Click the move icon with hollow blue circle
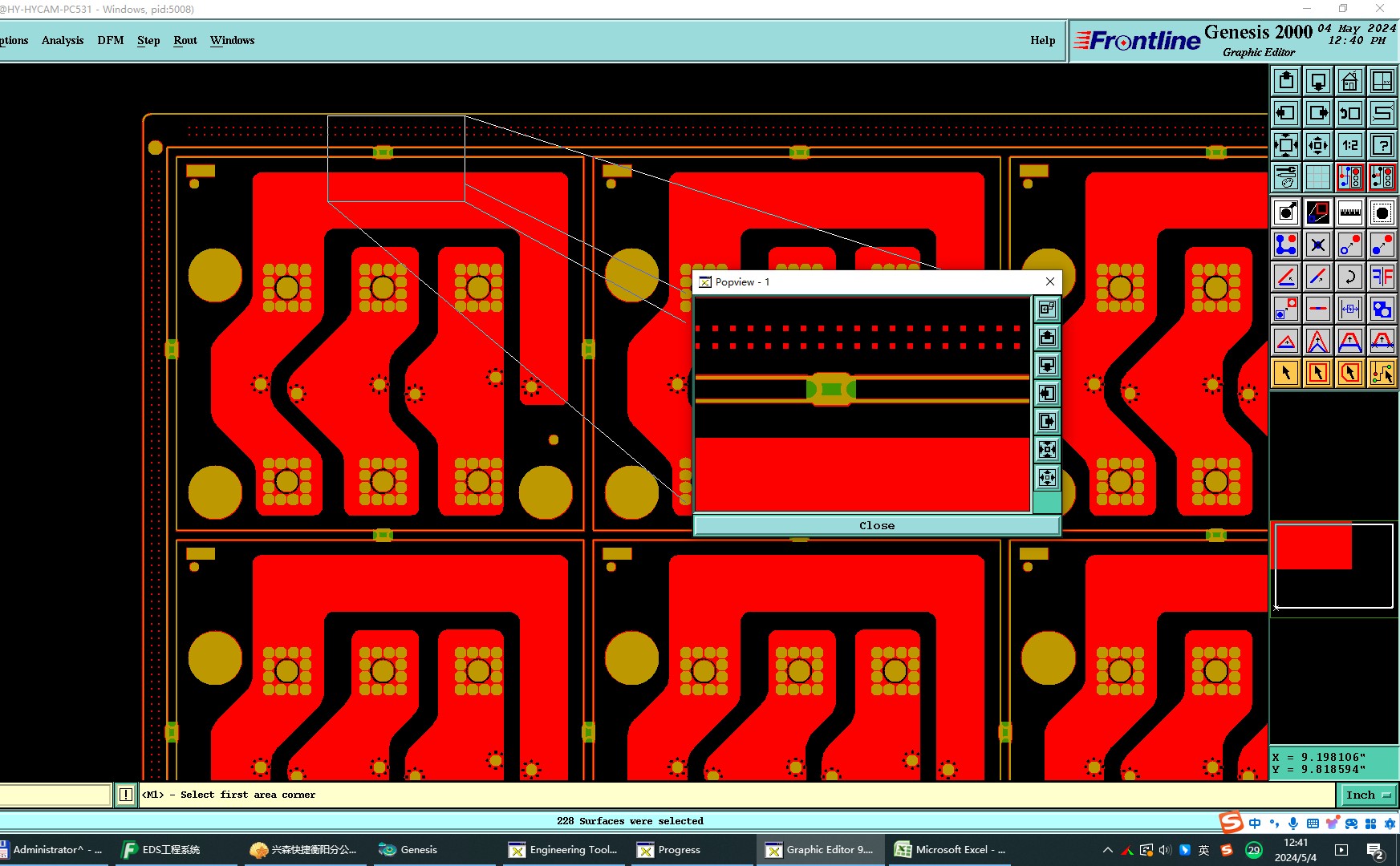The width and height of the screenshot is (1400, 866). click(1350, 245)
